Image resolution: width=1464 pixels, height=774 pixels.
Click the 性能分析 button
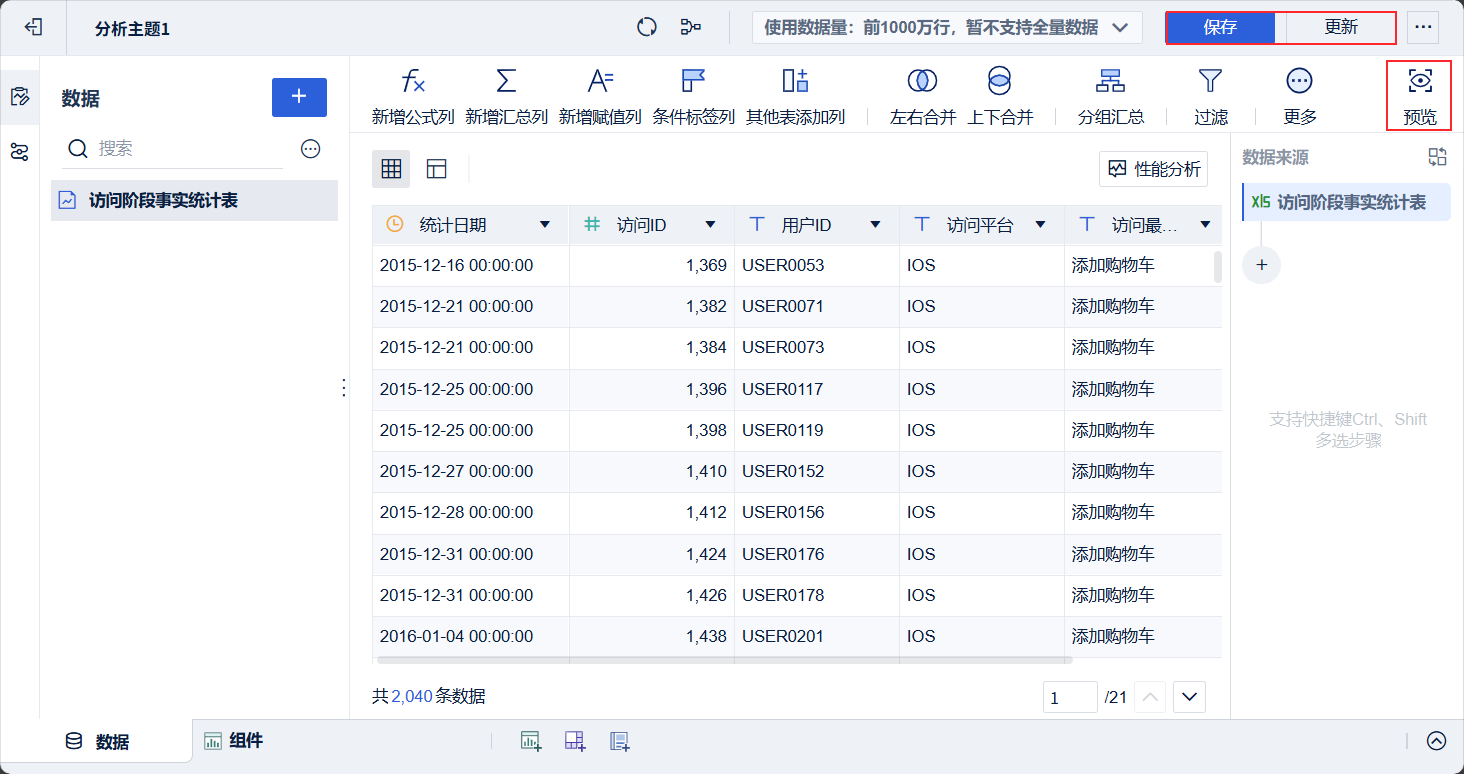tap(1153, 169)
